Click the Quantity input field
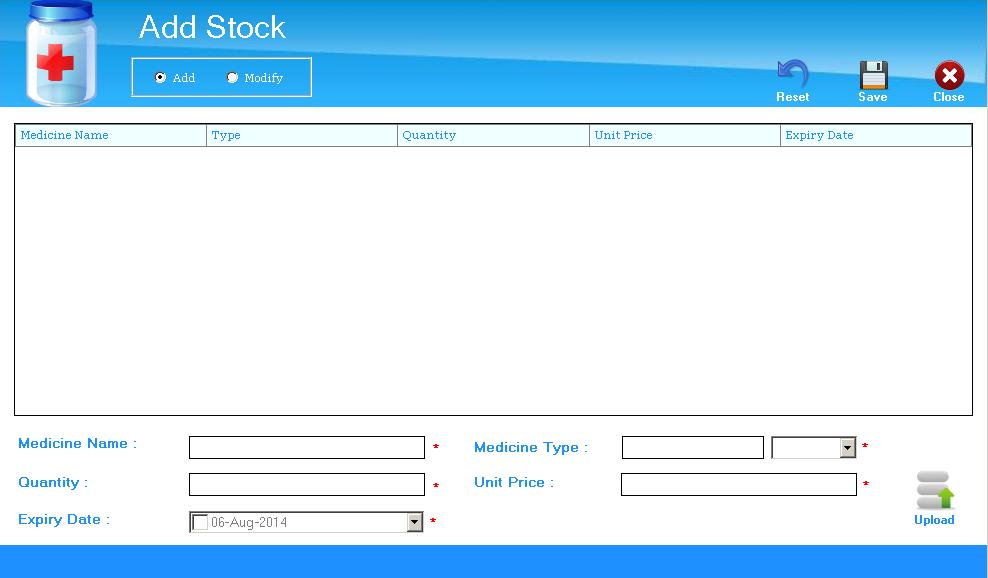Viewport: 988px width, 578px height. click(x=307, y=485)
